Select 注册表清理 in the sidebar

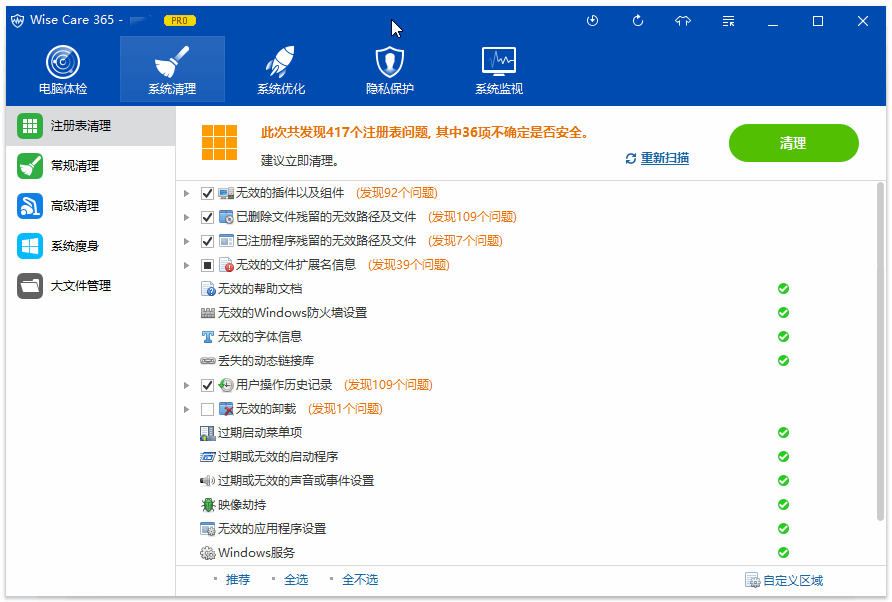click(x=80, y=126)
